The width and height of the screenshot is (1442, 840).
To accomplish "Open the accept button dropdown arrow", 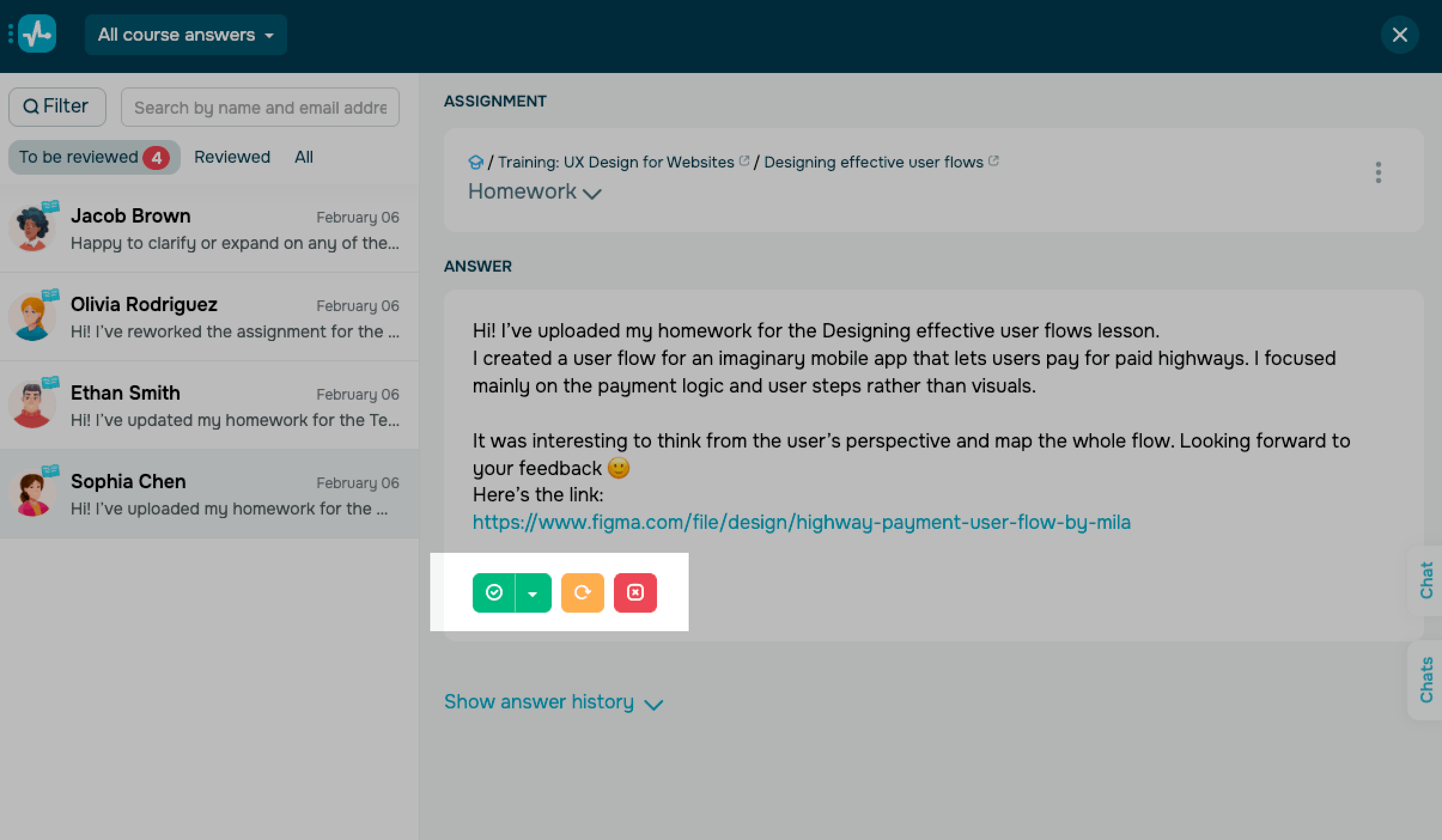I will (533, 593).
